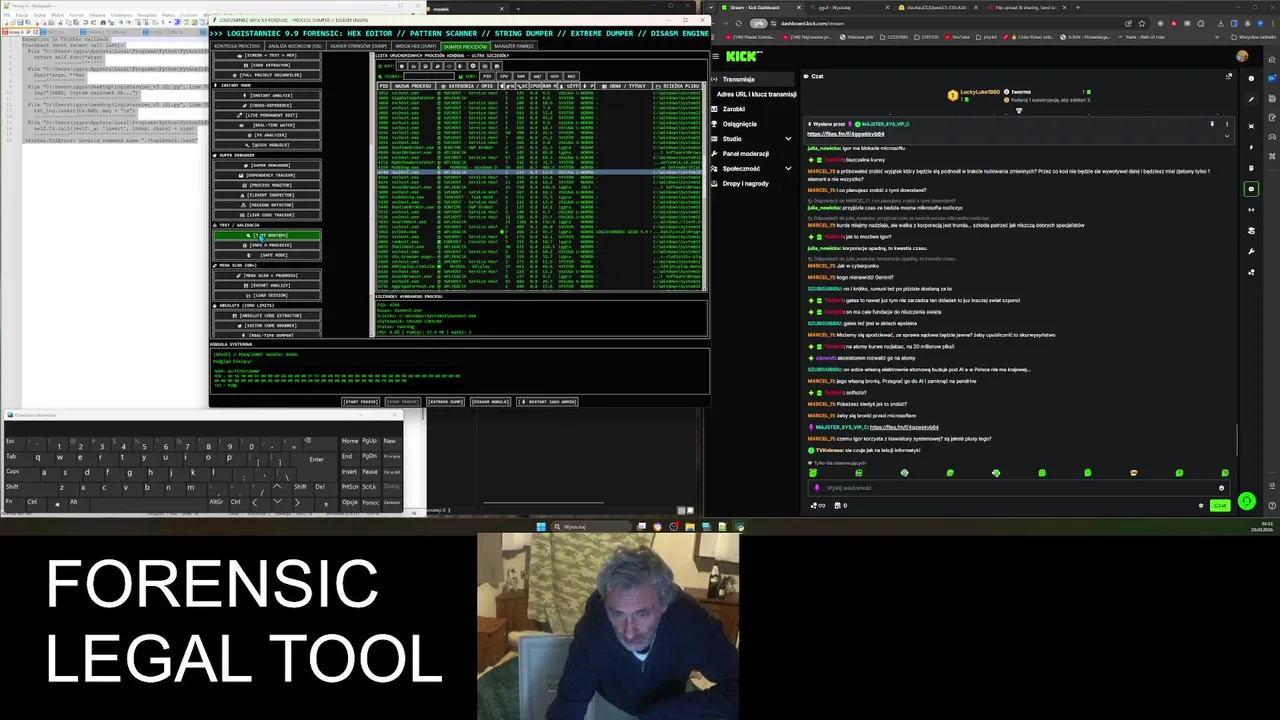Image resolution: width=1280 pixels, height=720 pixels.
Task: Open Osiągnięcia in Kick sidebar
Action: coord(740,124)
